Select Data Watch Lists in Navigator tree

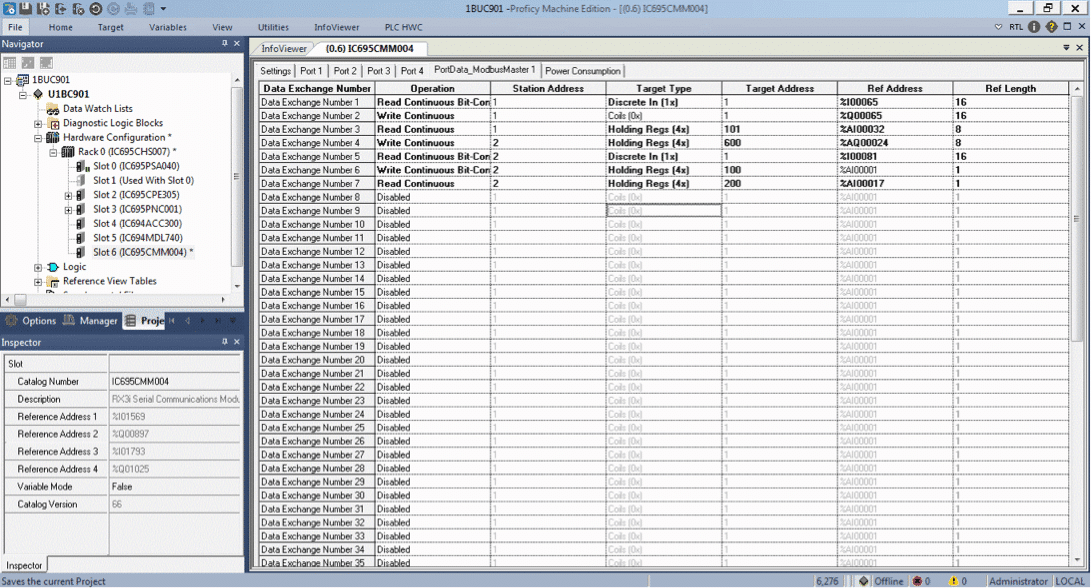pos(97,109)
